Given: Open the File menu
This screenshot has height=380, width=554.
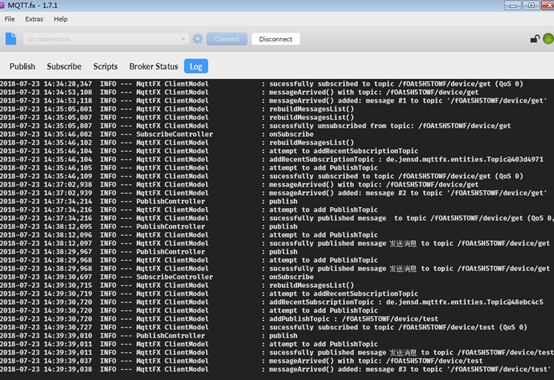Looking at the screenshot, I should (10, 19).
